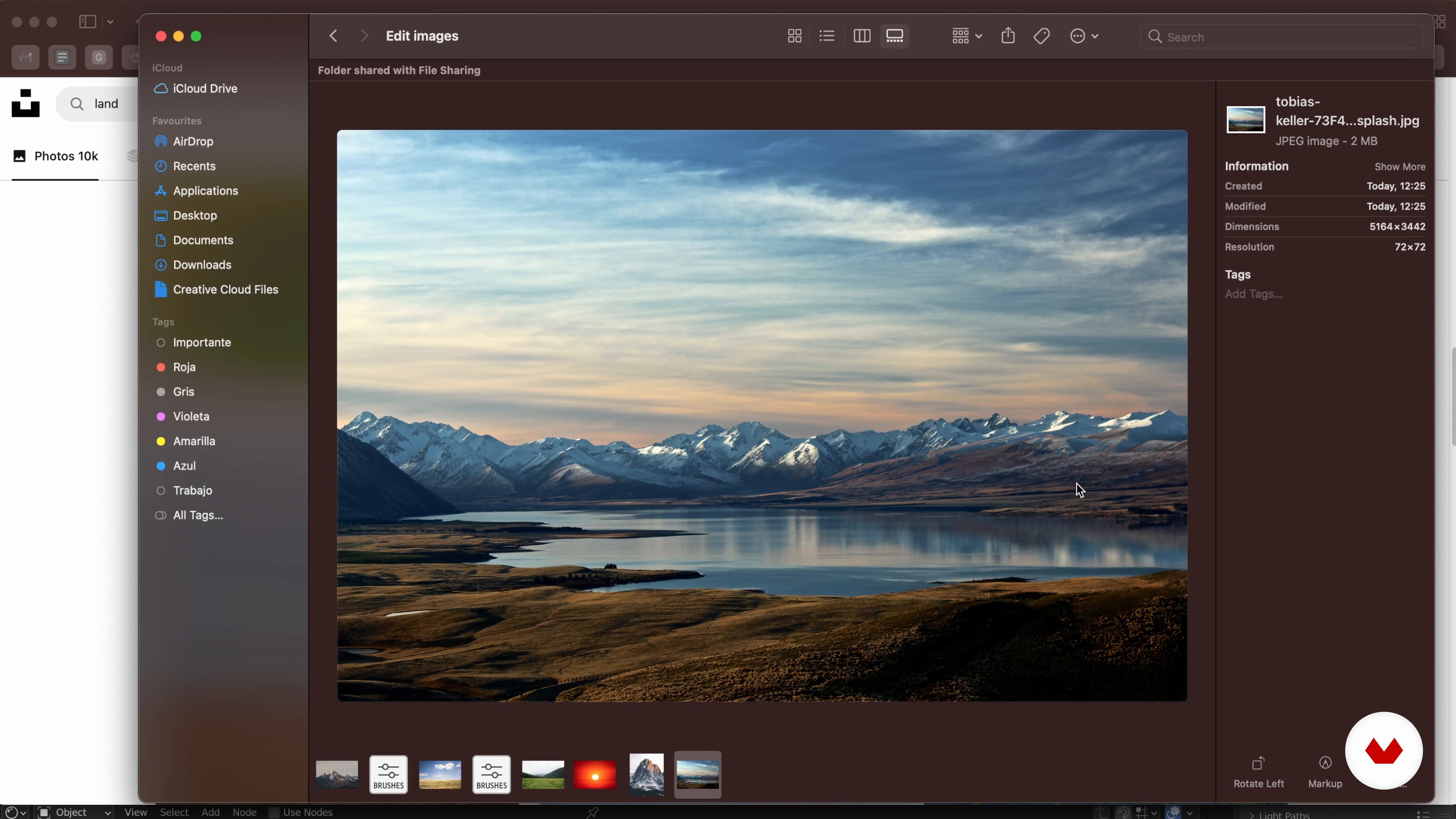Click Add Tags field
This screenshot has width=1456, height=819.
[1254, 295]
